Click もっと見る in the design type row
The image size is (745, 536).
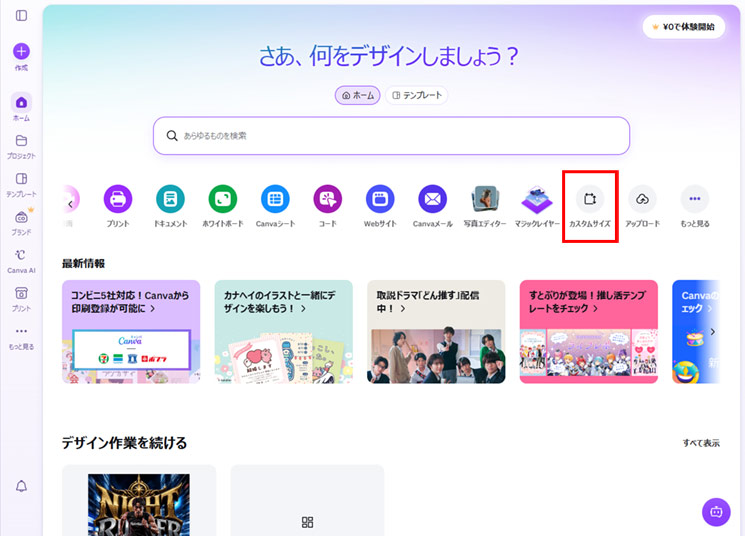click(695, 199)
